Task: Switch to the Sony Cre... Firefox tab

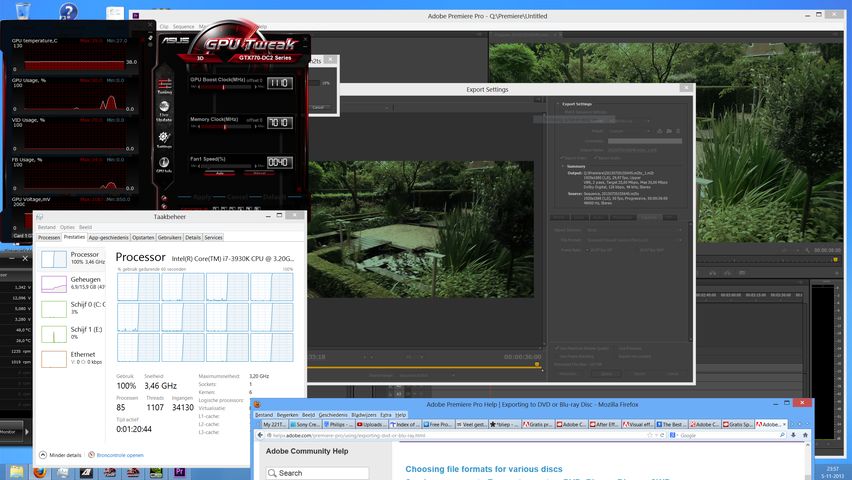Action: coord(305,425)
